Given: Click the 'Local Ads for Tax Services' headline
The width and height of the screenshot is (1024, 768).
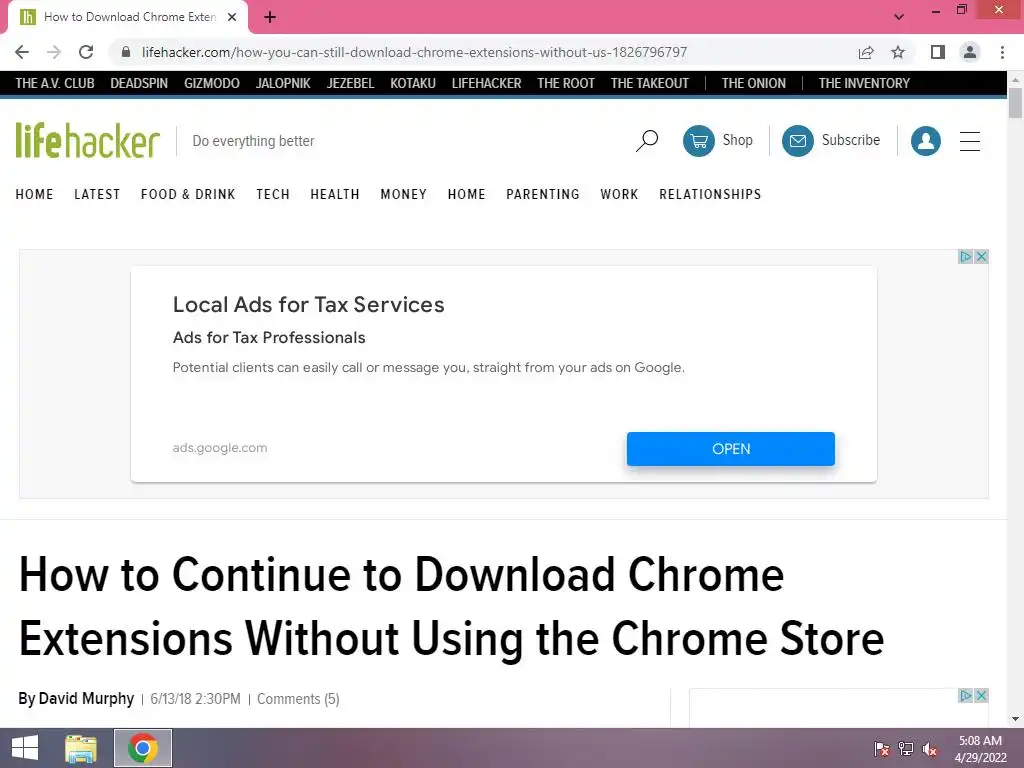Looking at the screenshot, I should click(x=308, y=304).
